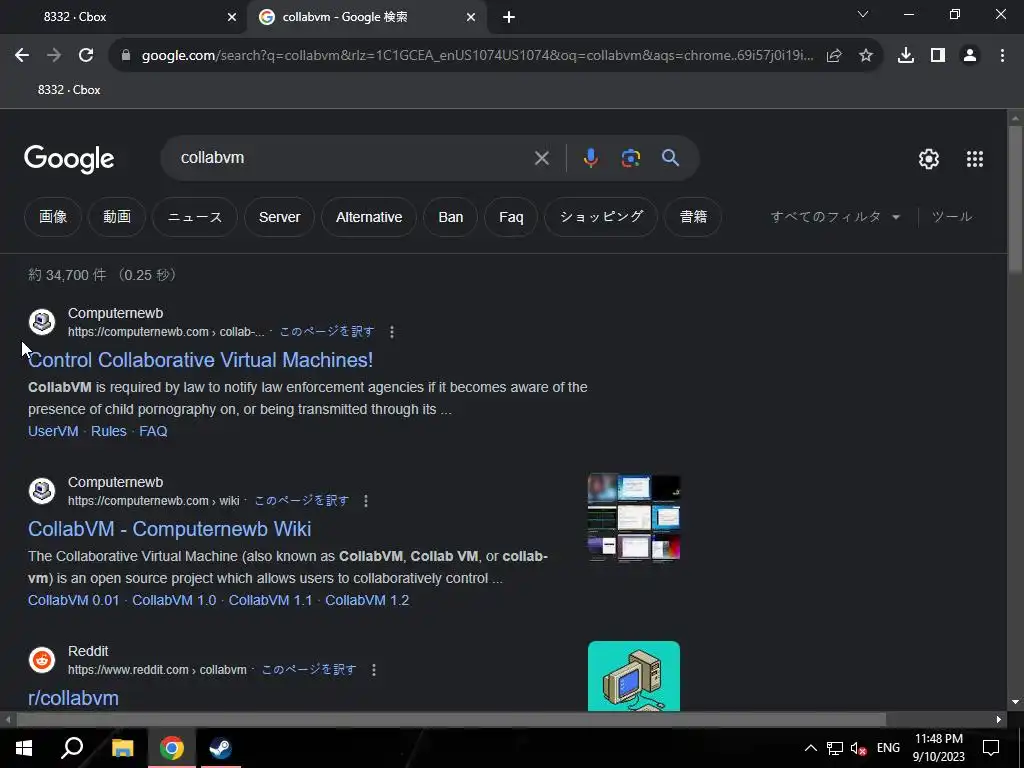Open the Reddit computer thumbnail
The width and height of the screenshot is (1024, 768).
[633, 676]
